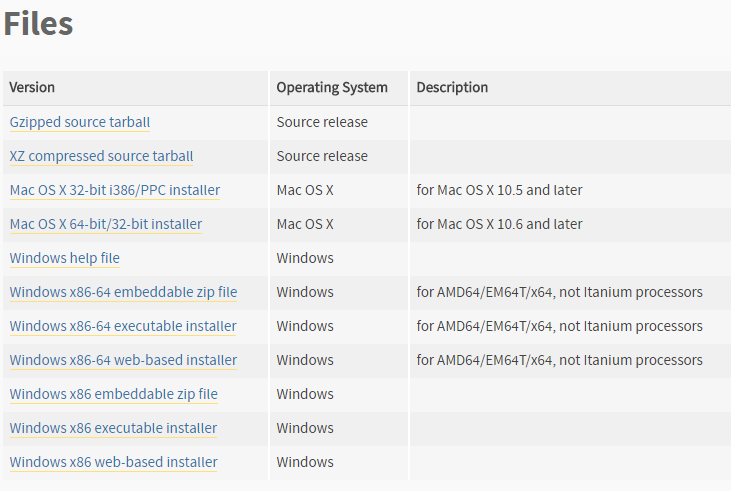Viewport: 731px width, 491px height.
Task: Select Mac OS X 64-bit/32-bit installer link
Action: 106,224
